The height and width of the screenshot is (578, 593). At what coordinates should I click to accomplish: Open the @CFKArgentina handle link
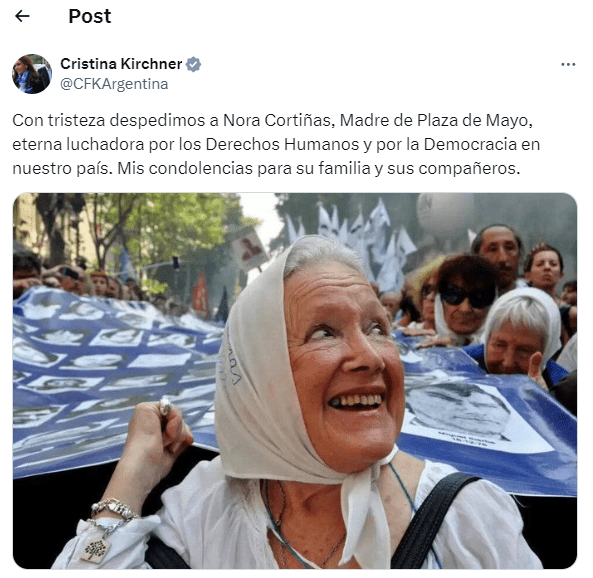[x=114, y=84]
